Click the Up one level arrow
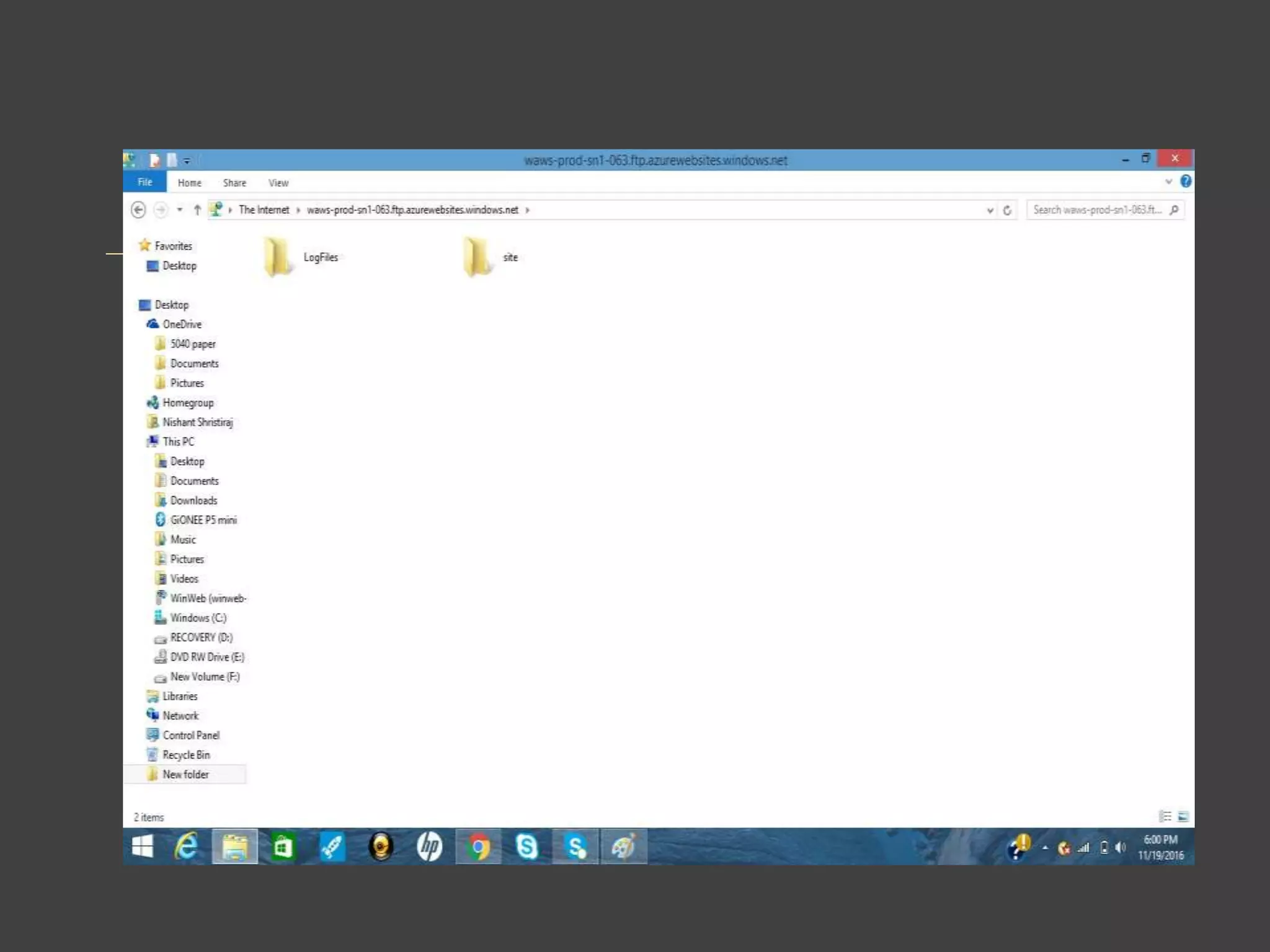Screen dimensions: 1270x952 coord(197,210)
